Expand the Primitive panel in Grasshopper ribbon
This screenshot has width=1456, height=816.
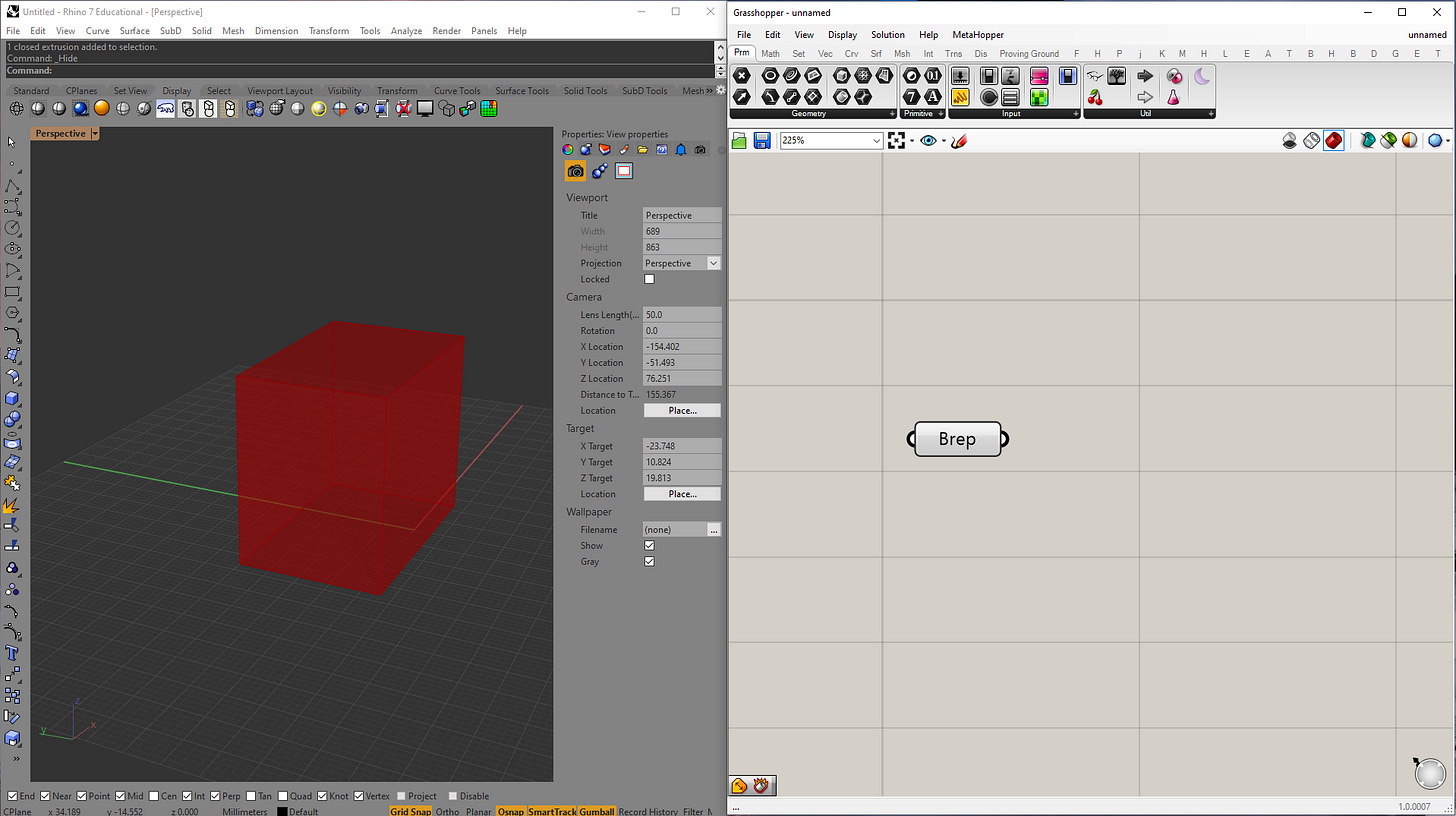941,114
